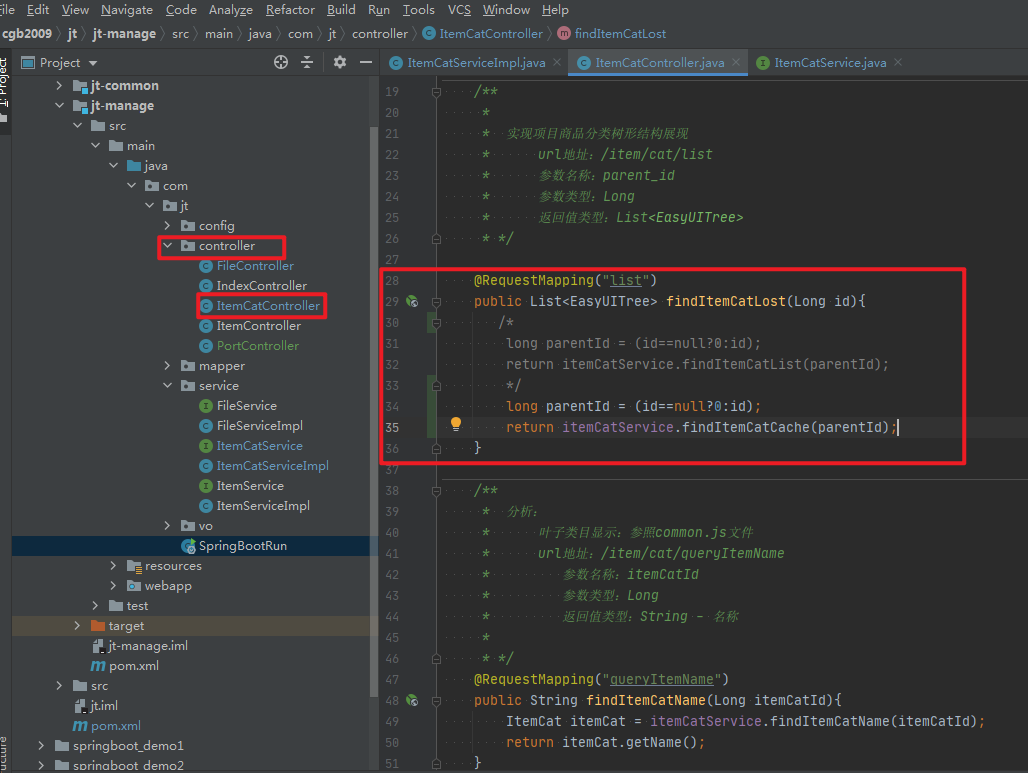Select ItemServiceImpl in the tree
Image resolution: width=1028 pixels, height=773 pixels.
click(263, 505)
